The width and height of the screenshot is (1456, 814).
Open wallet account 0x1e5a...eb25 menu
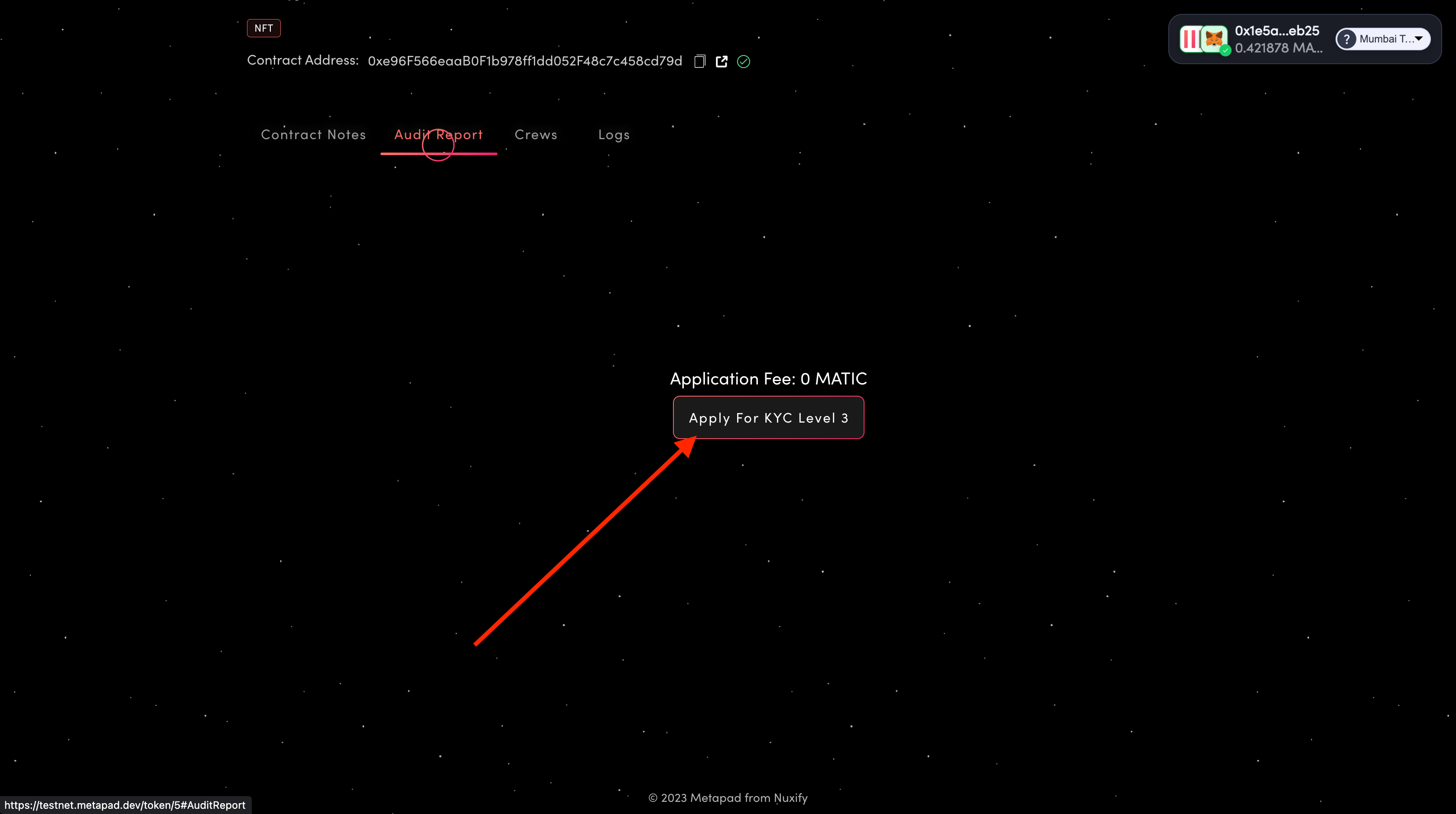pos(1276,30)
